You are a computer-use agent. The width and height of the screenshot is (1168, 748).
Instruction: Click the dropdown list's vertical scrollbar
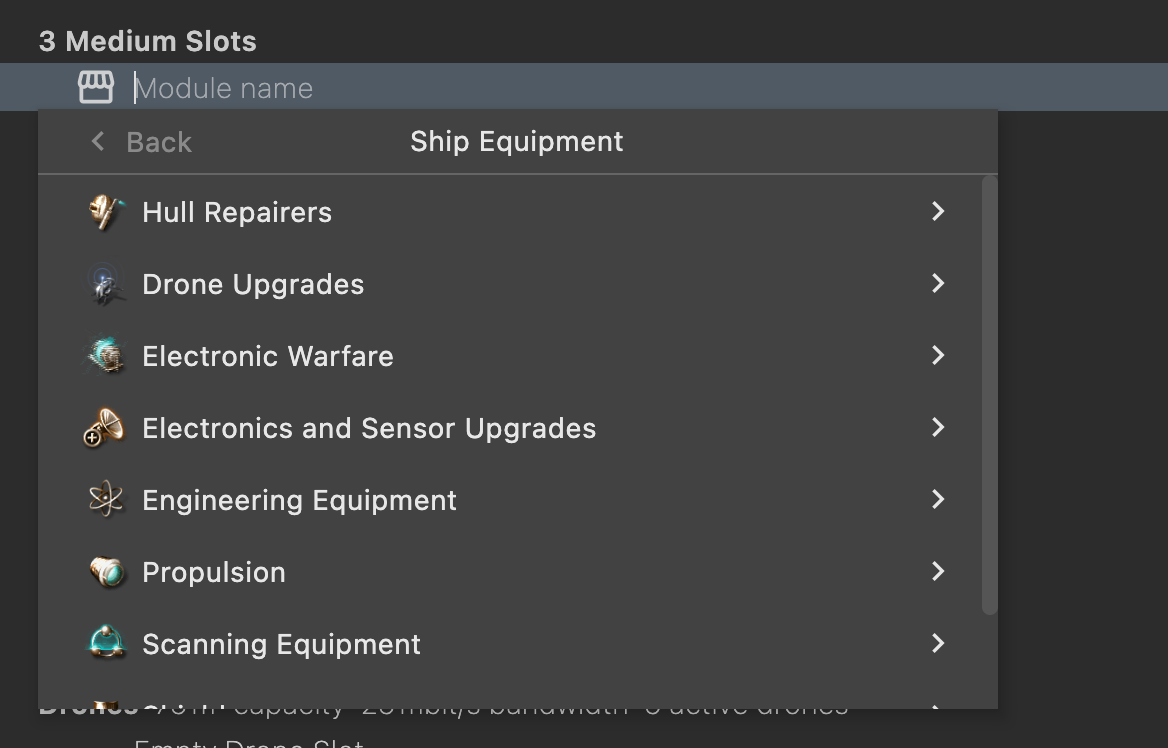click(x=989, y=395)
